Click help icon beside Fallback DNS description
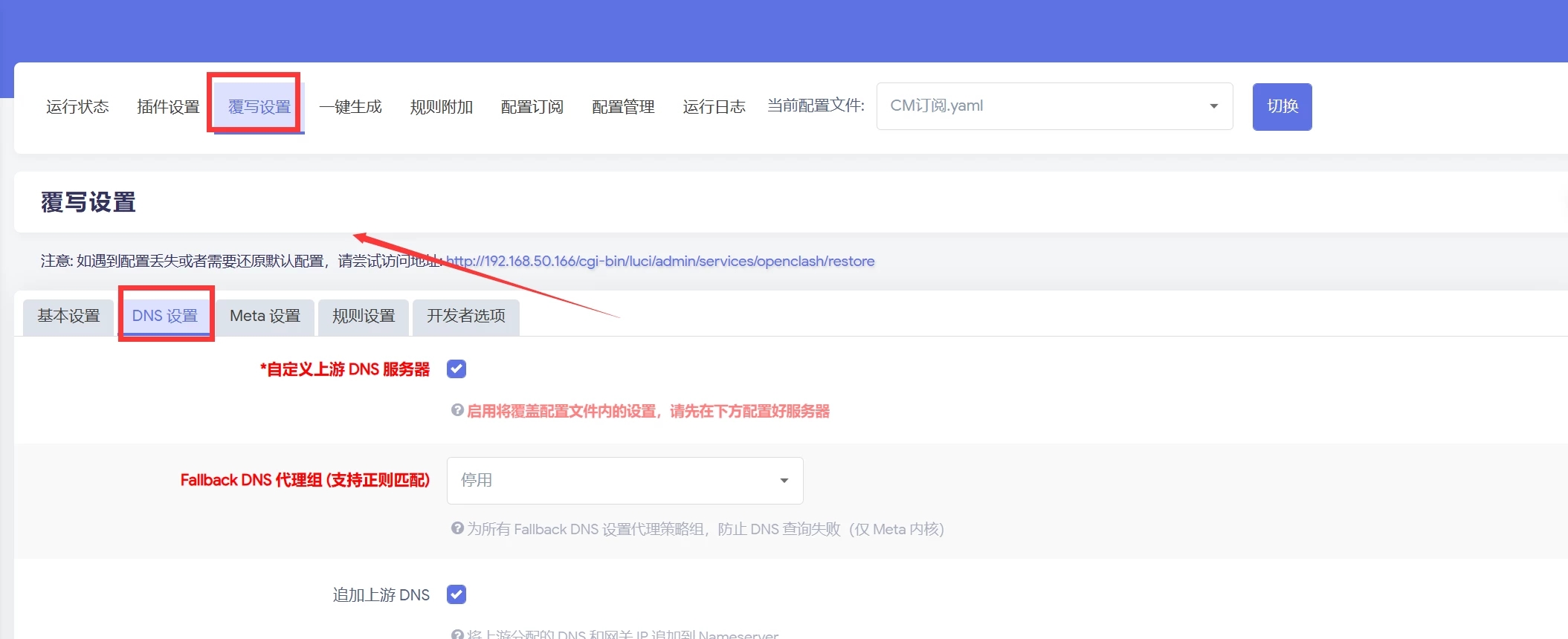The image size is (1568, 639). point(457,528)
